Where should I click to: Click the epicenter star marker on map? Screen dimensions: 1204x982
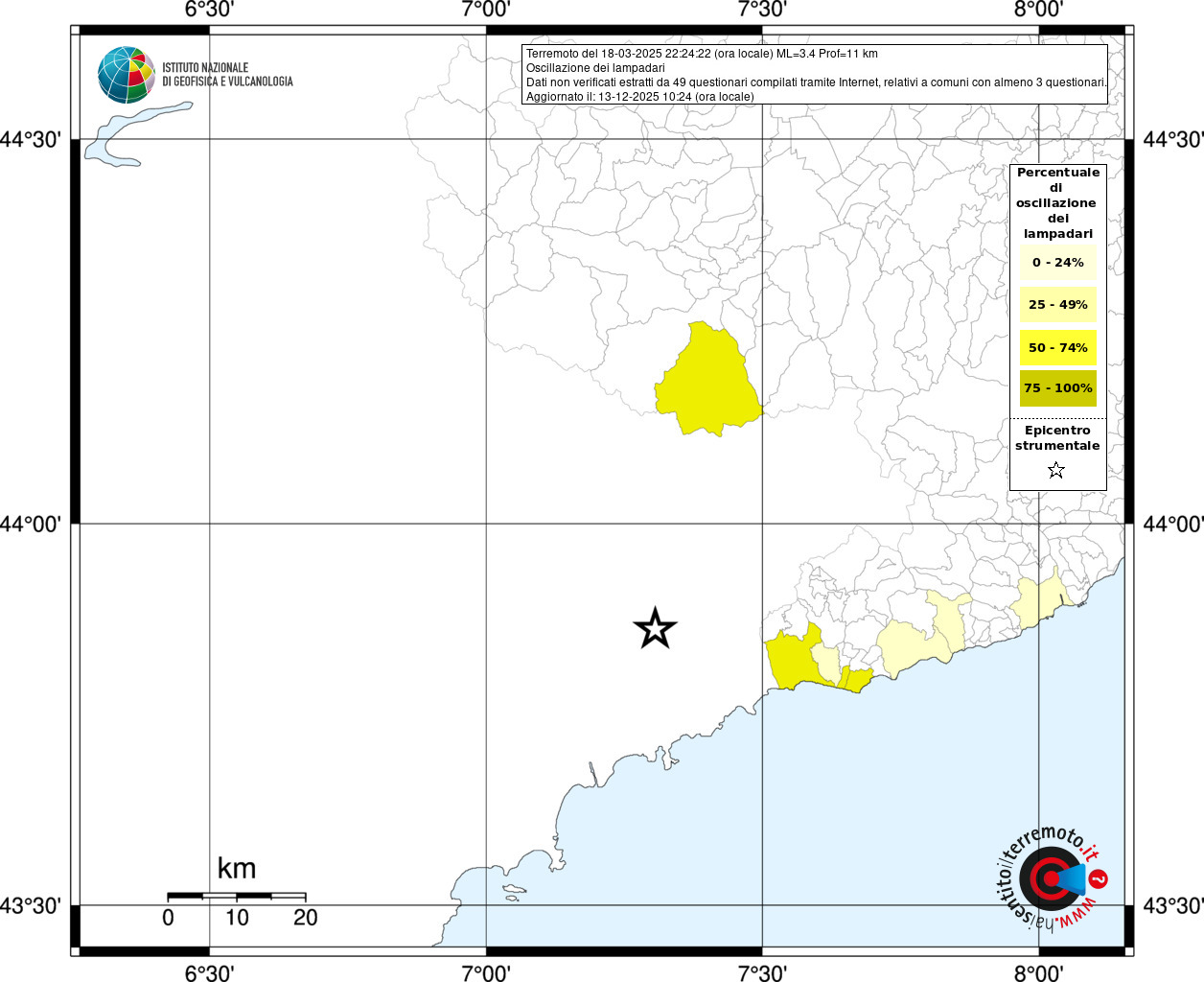pyautogui.click(x=656, y=629)
